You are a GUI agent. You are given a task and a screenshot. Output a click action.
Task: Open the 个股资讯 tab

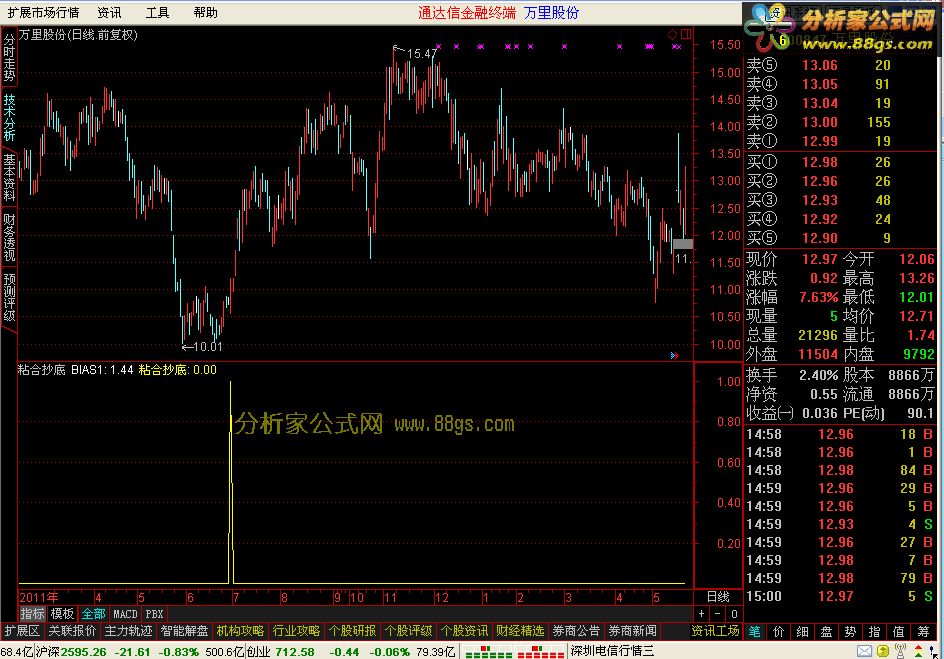pos(464,631)
